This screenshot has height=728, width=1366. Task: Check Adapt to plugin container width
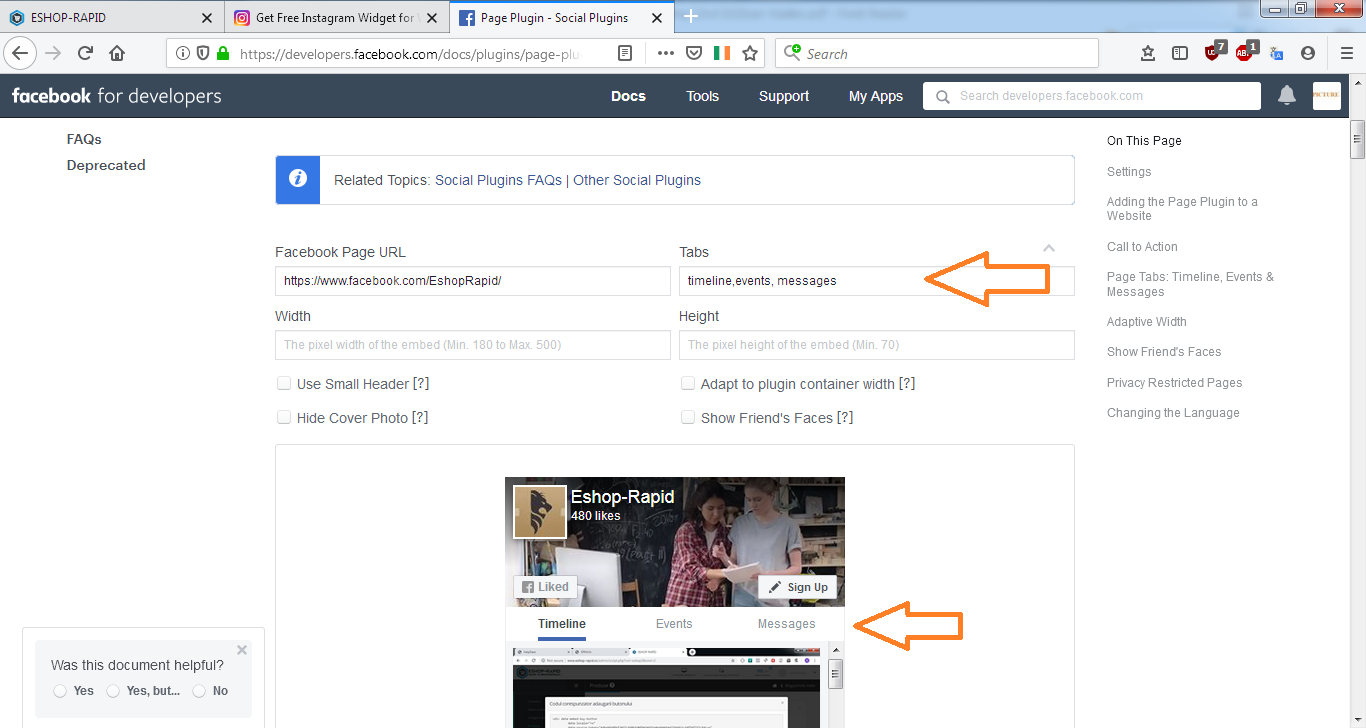click(x=688, y=383)
